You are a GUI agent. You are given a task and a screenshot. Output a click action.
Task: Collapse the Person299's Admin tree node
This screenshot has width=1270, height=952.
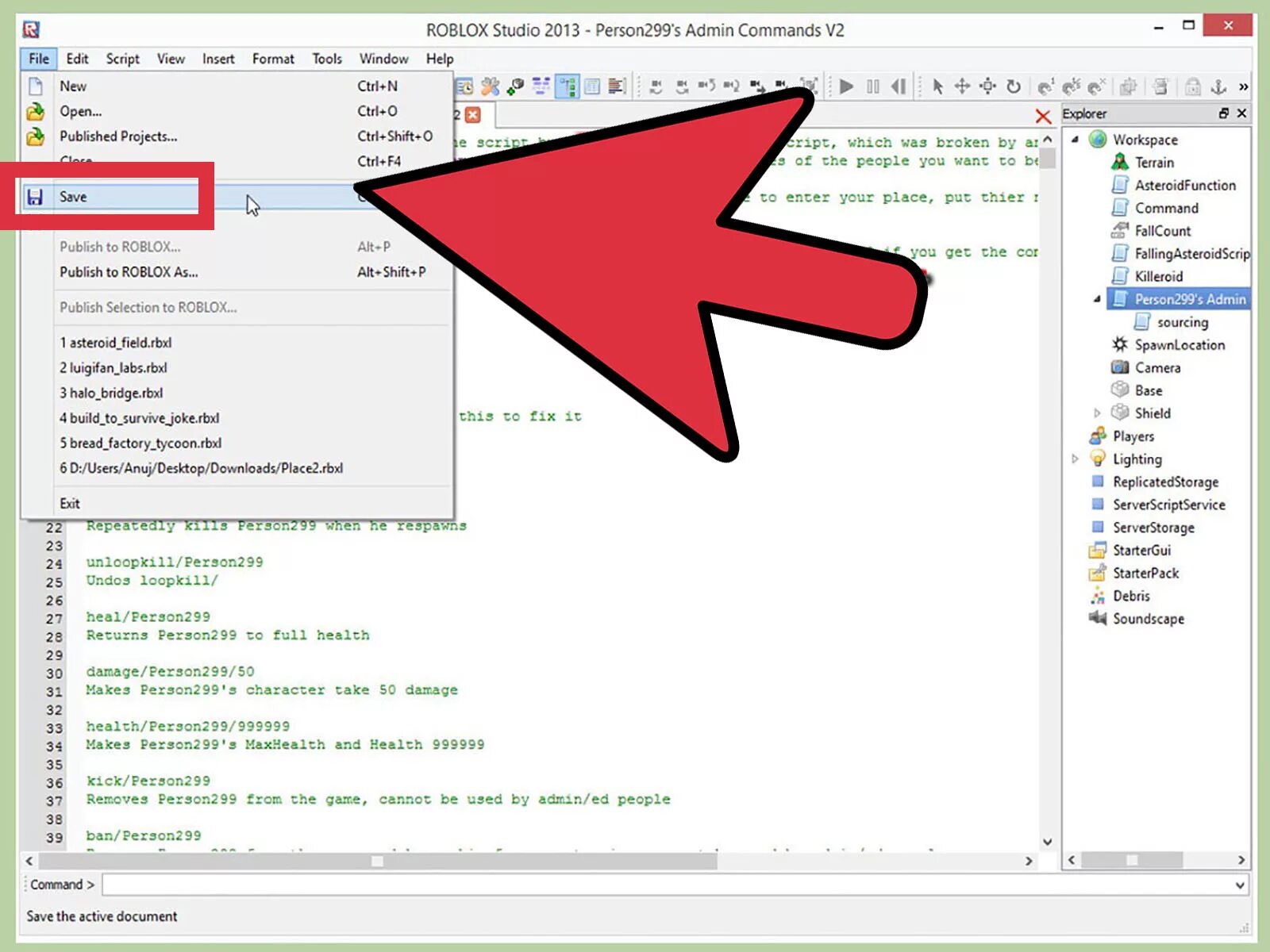point(1098,299)
